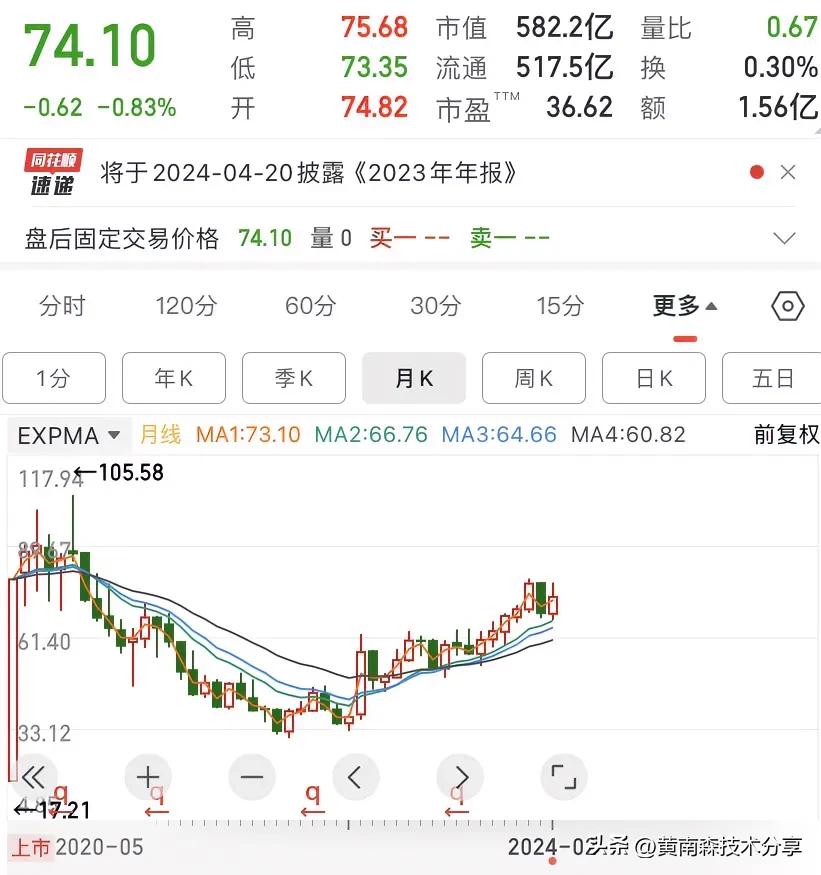Click the MA2:66.76 indicator label

click(x=371, y=435)
